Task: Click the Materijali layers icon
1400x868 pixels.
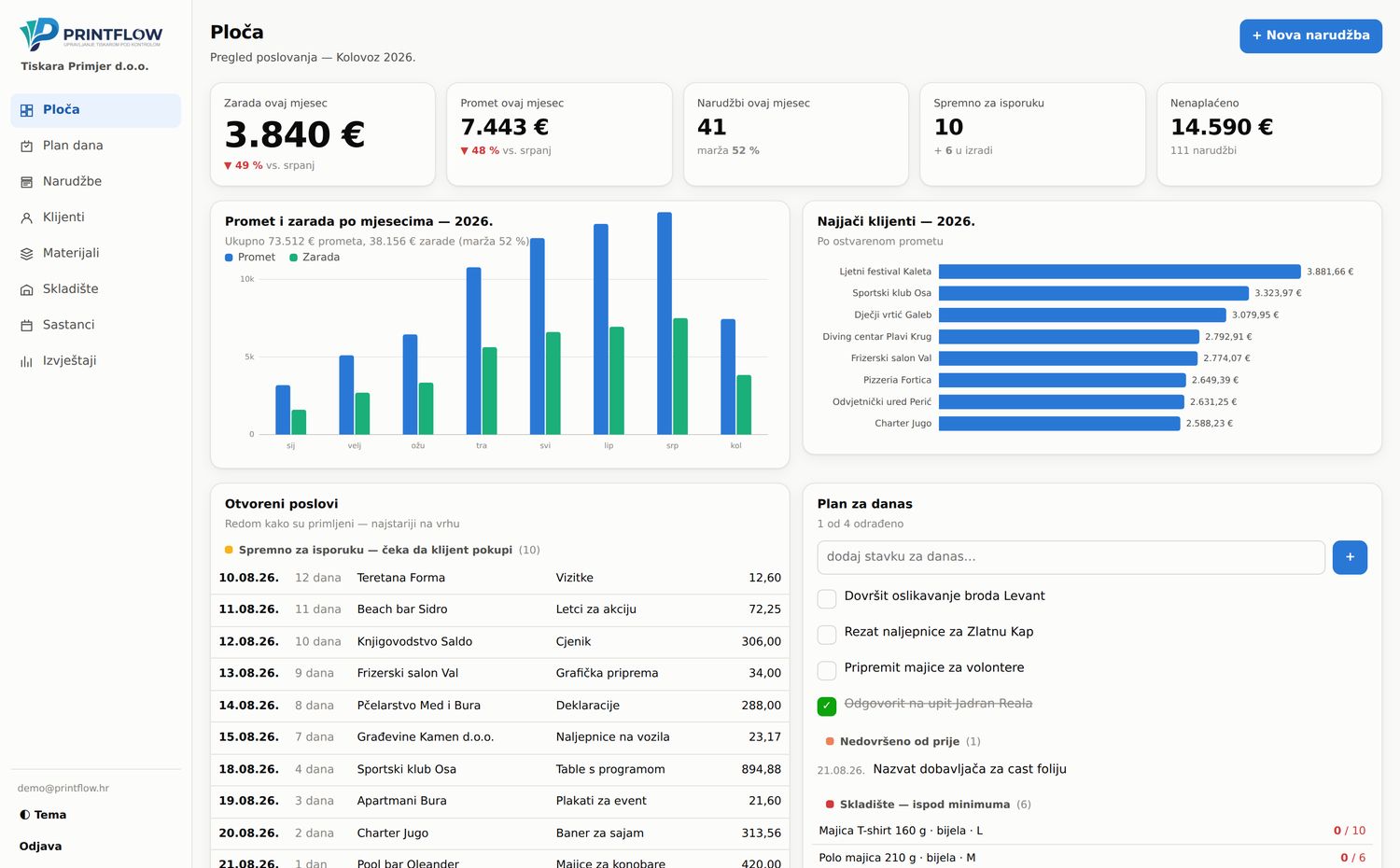Action: pos(26,254)
